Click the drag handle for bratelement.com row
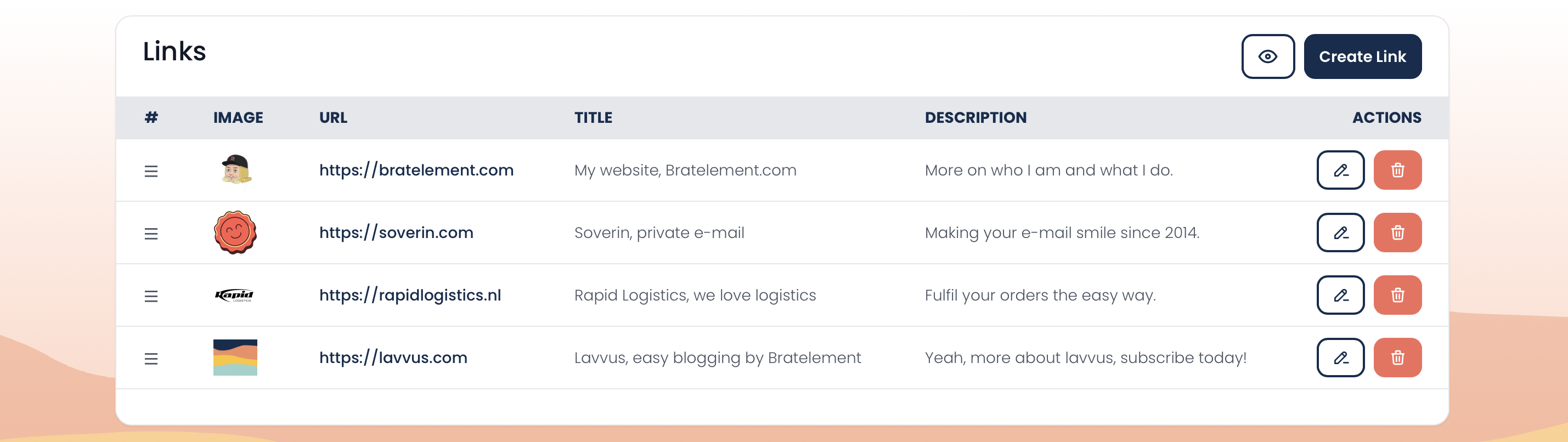Image resolution: width=1568 pixels, height=442 pixels. click(151, 171)
